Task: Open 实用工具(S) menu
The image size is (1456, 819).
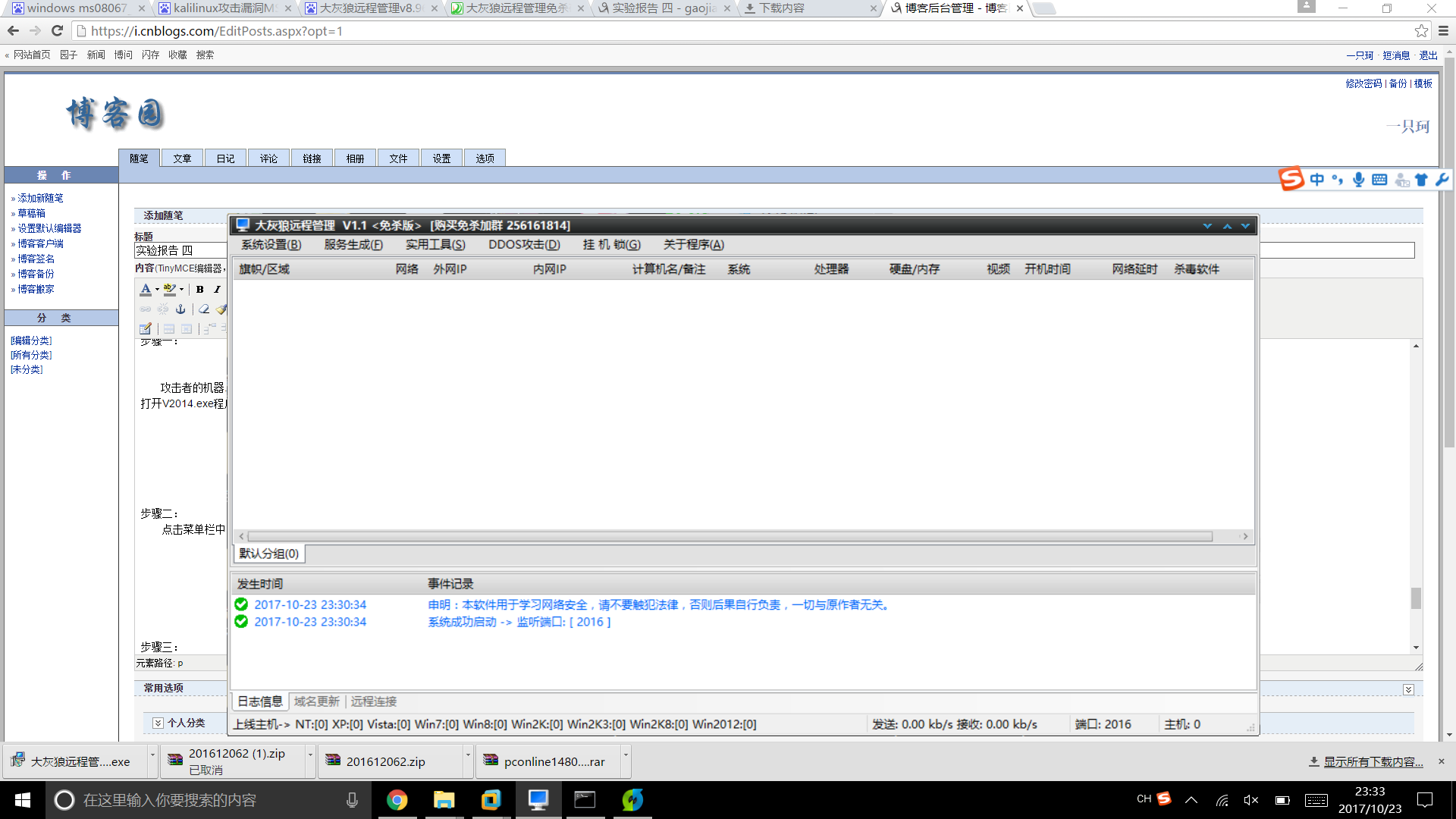Action: (435, 244)
